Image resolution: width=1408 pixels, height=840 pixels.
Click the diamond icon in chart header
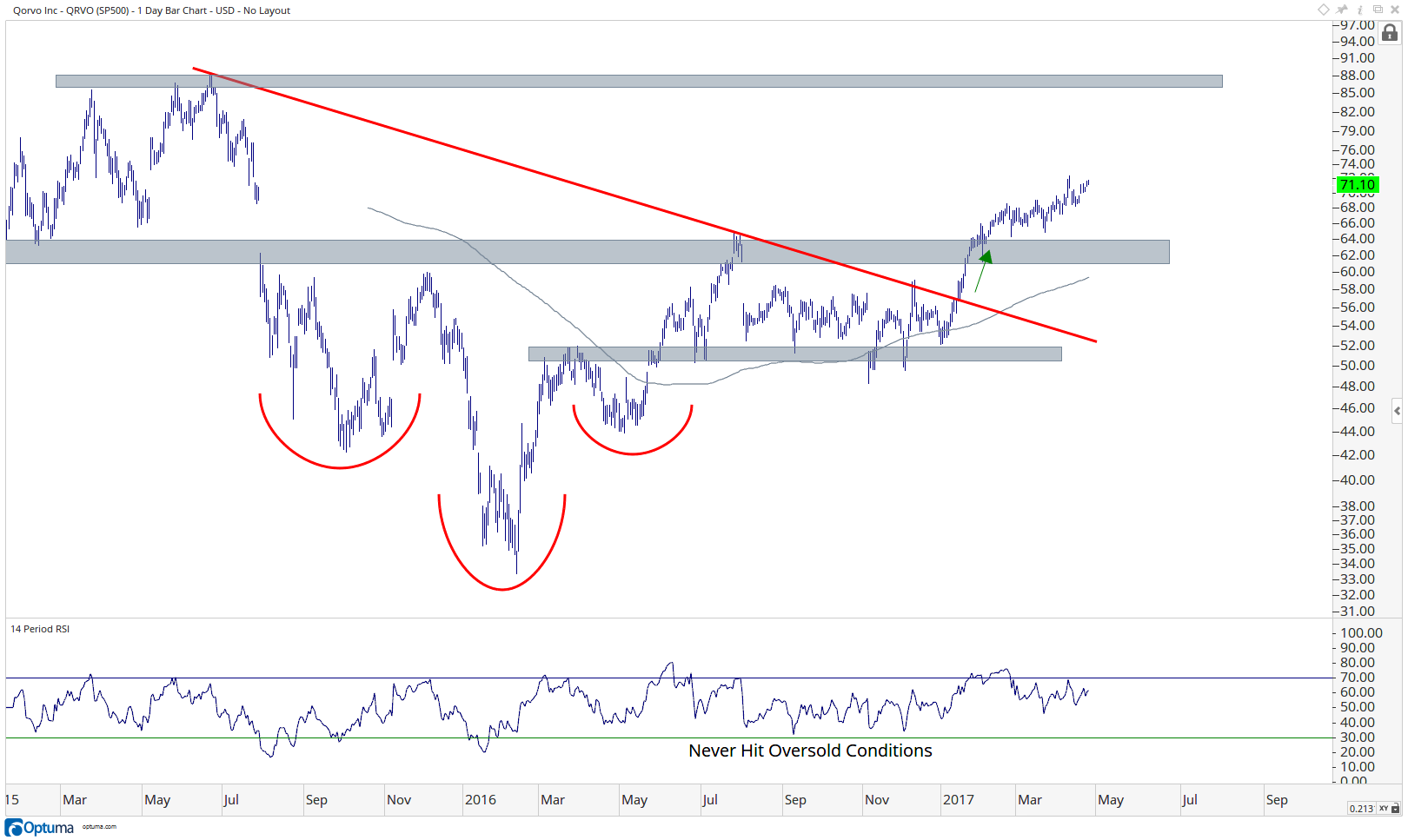[x=1324, y=10]
